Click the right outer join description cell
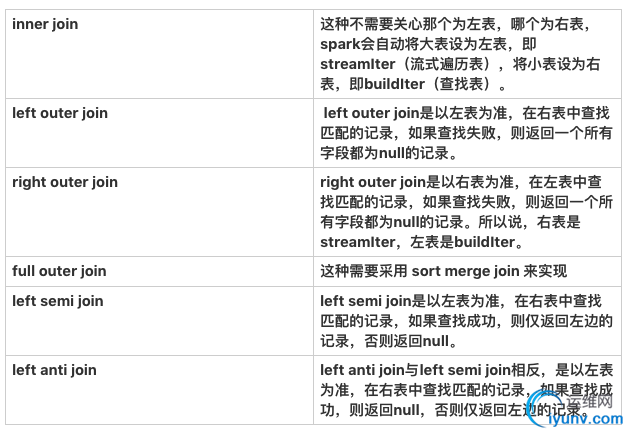Screen dimensions: 629x435 pyautogui.click(x=467, y=212)
